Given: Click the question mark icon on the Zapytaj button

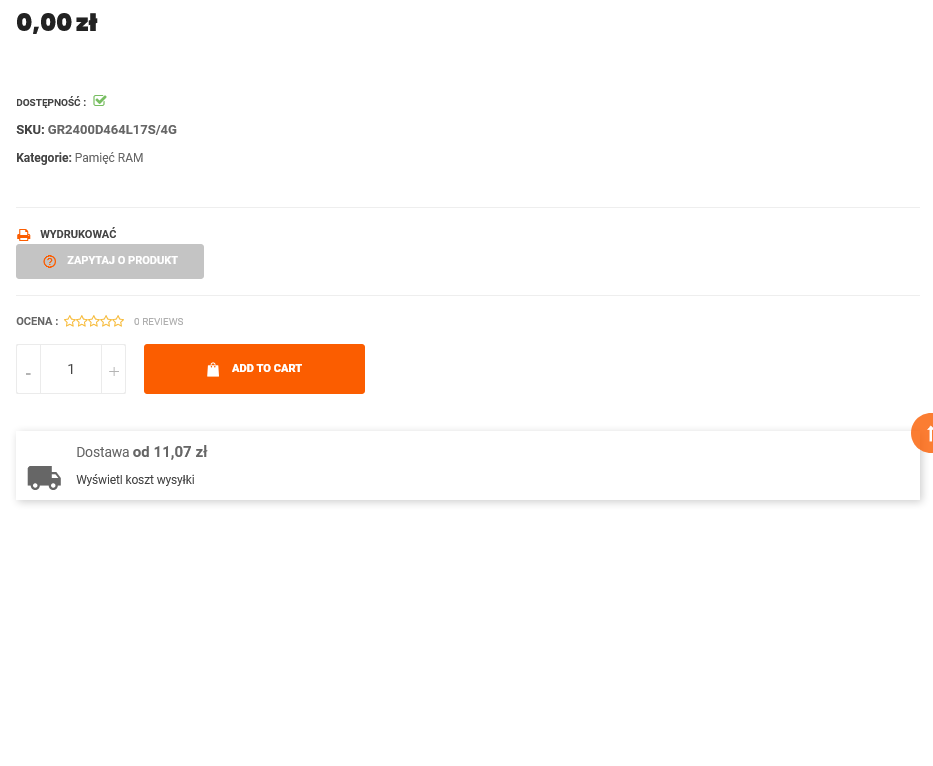Looking at the screenshot, I should tap(50, 261).
